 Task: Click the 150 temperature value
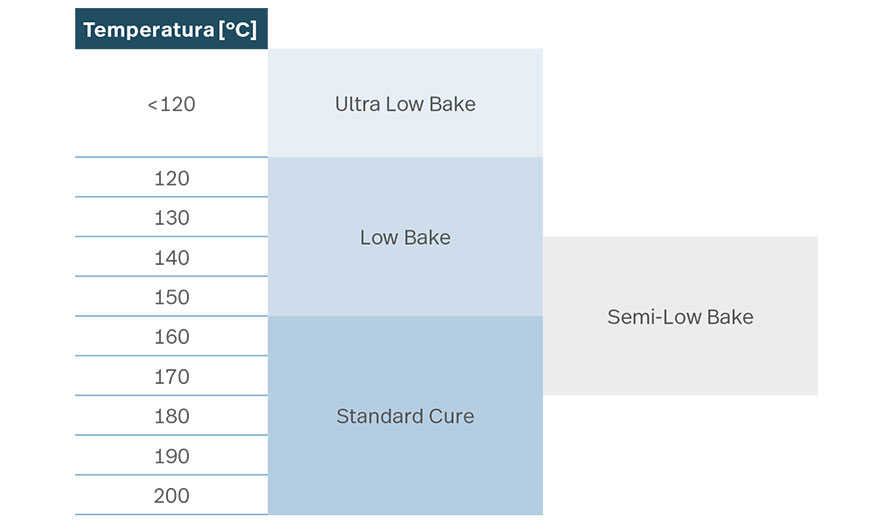click(x=171, y=297)
